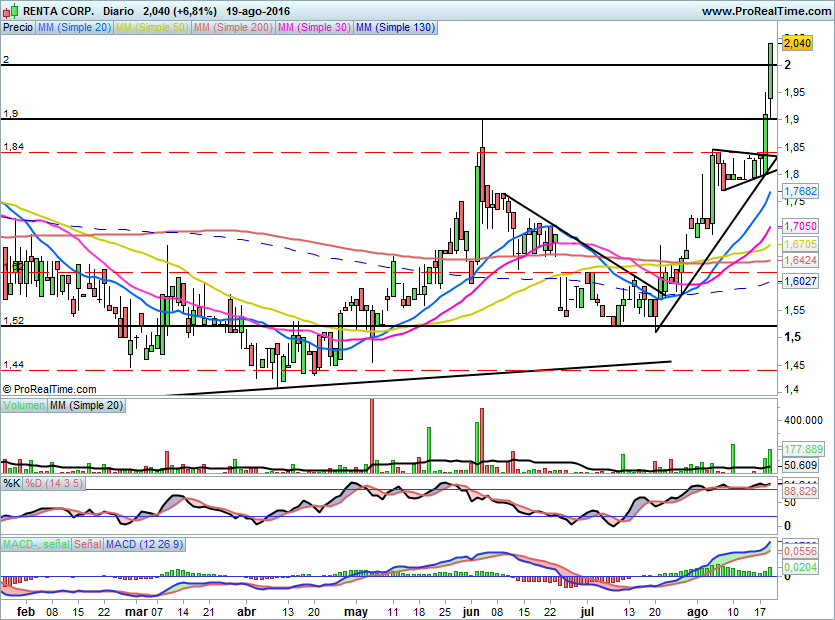
Task: Click the yellow 2,040 current price tag
Action: (798, 43)
